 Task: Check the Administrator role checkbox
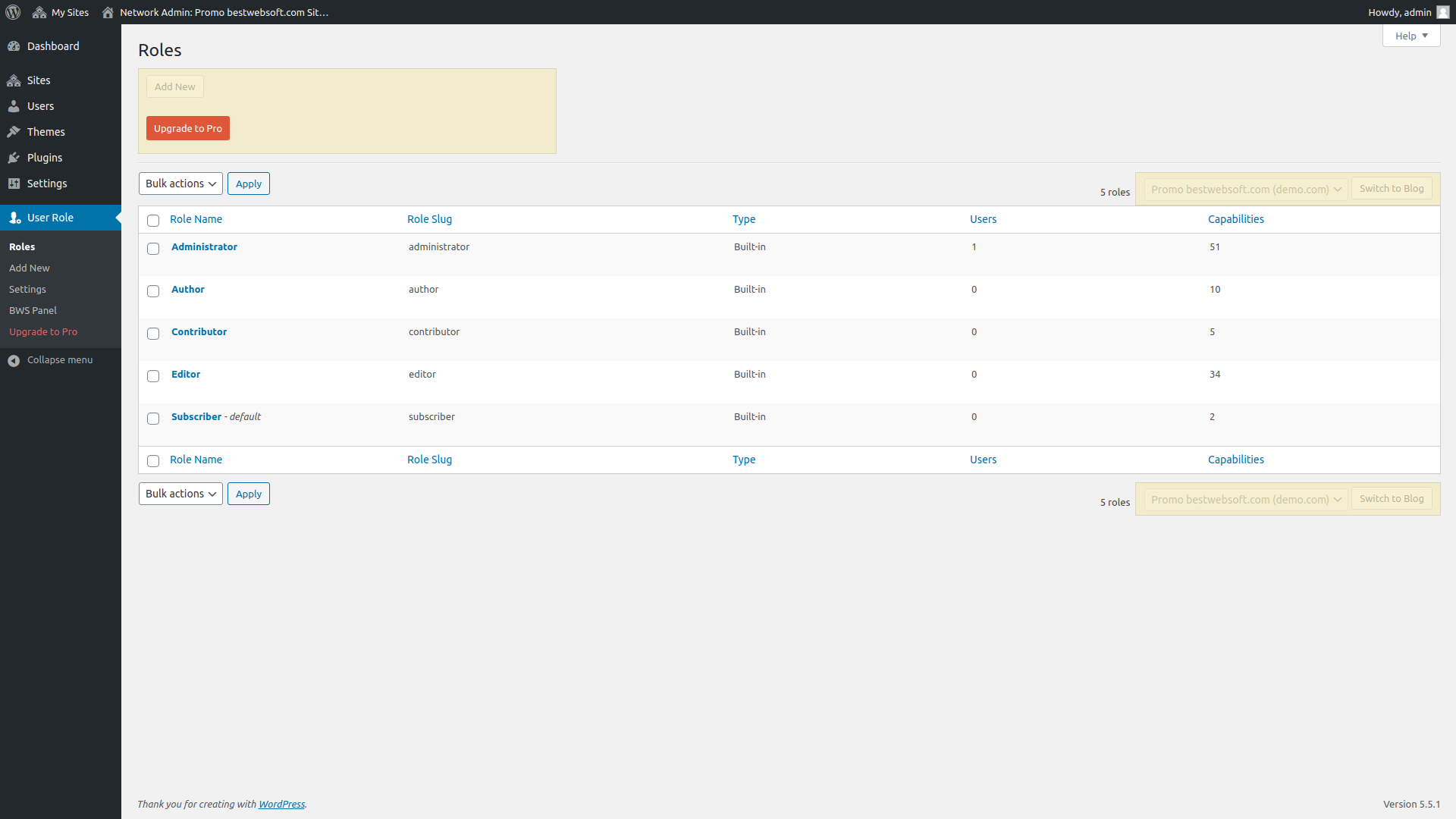click(x=153, y=249)
